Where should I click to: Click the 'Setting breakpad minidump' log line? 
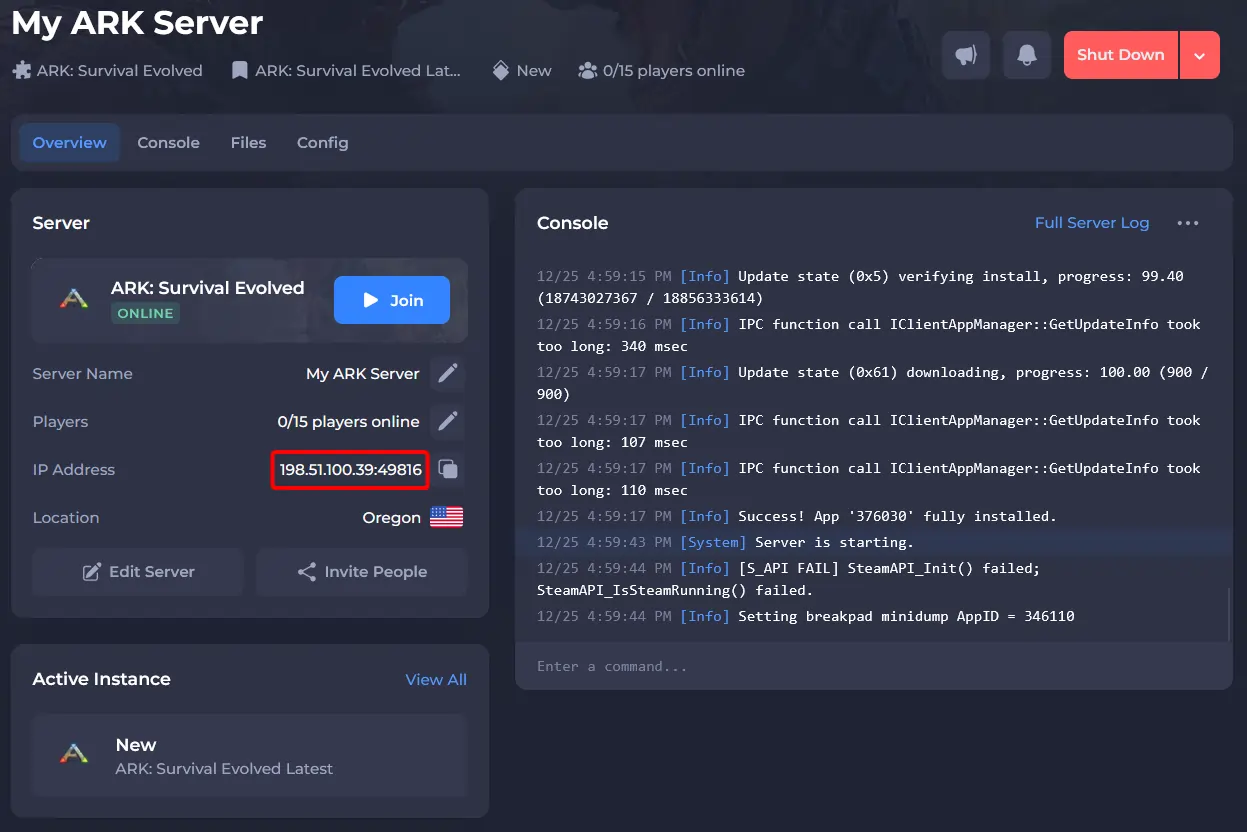click(x=806, y=616)
